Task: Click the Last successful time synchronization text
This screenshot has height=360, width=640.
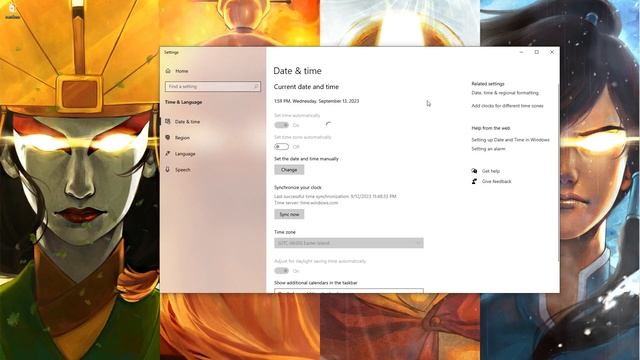Action: pyautogui.click(x=335, y=196)
